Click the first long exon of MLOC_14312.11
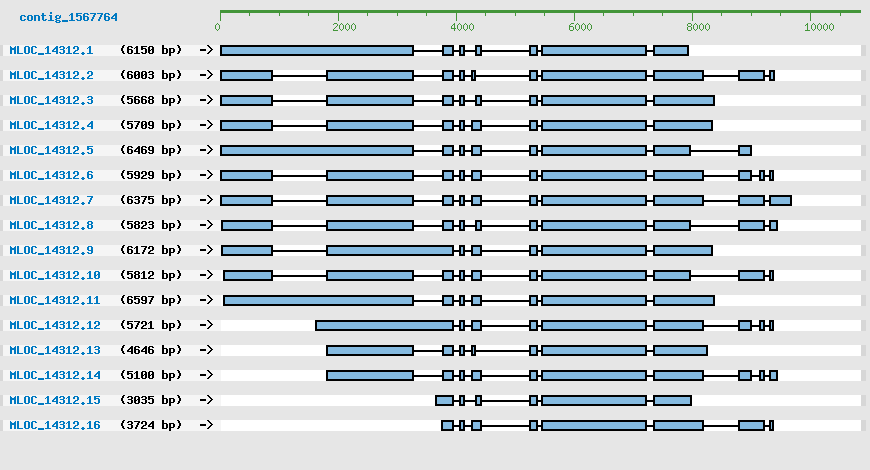 click(x=318, y=300)
